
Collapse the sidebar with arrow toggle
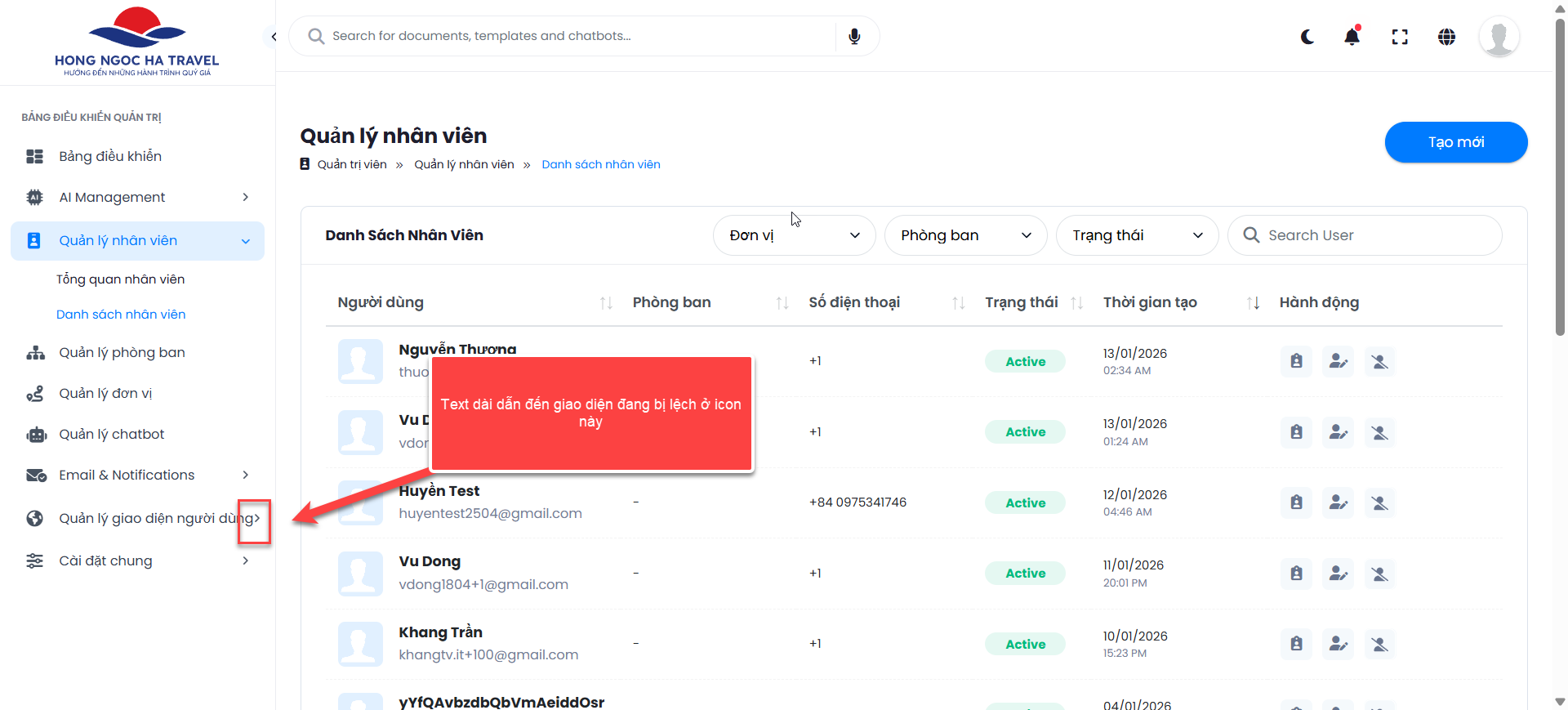click(x=274, y=37)
